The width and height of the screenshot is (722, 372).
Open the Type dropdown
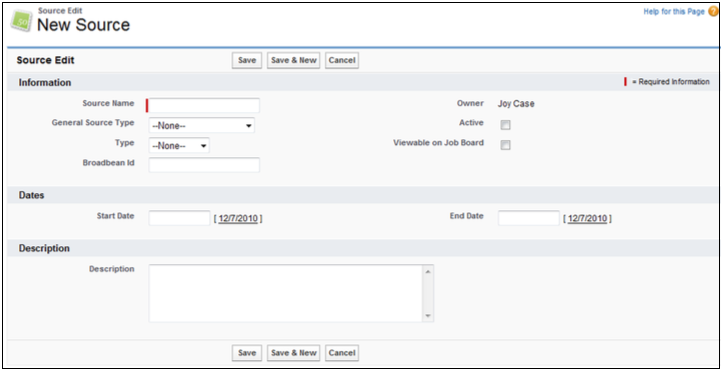pyautogui.click(x=179, y=146)
